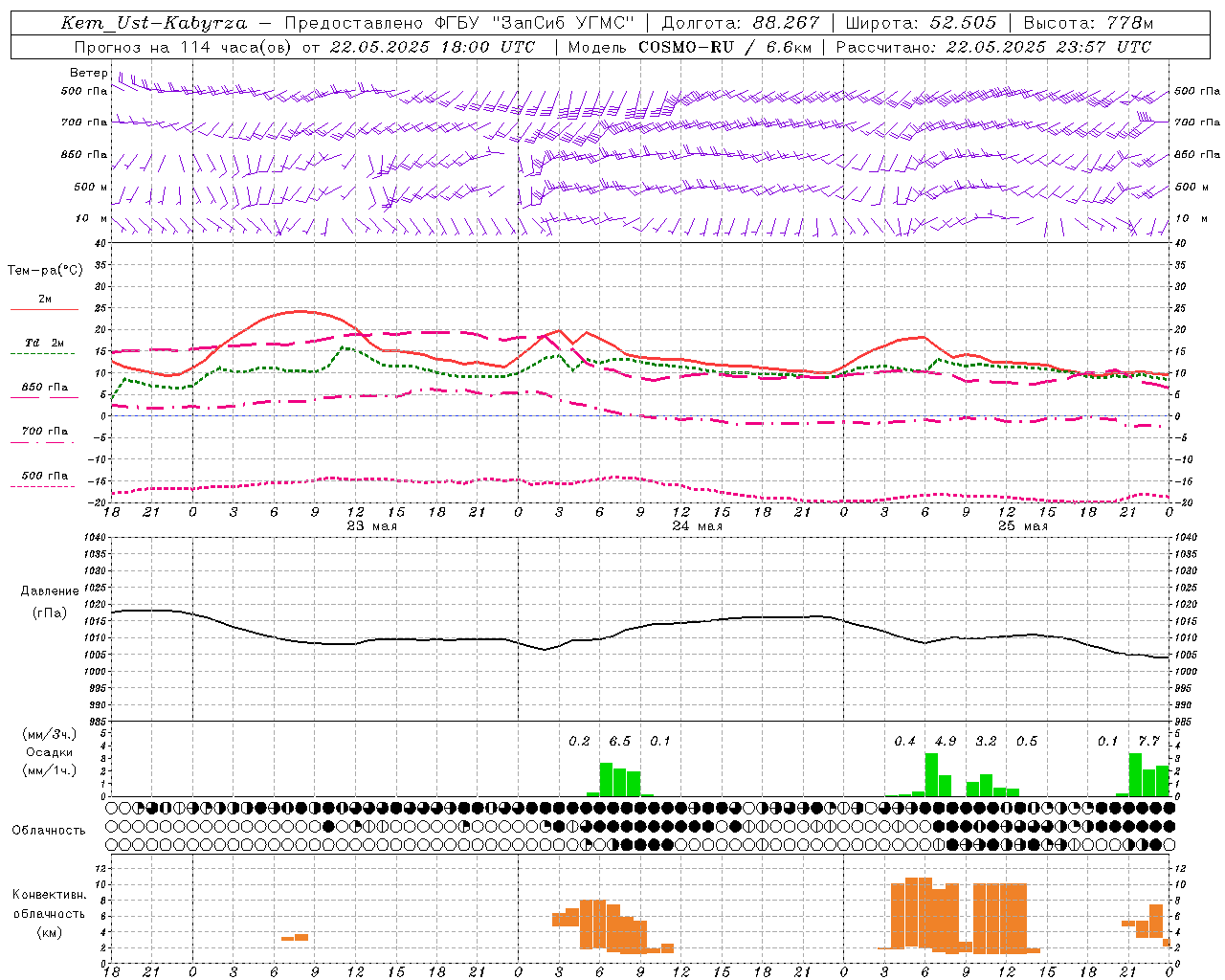Image resolution: width=1225 pixels, height=980 pixels.
Task: Select the 'Долгота: 88.267' longitude value
Action: click(740, 23)
